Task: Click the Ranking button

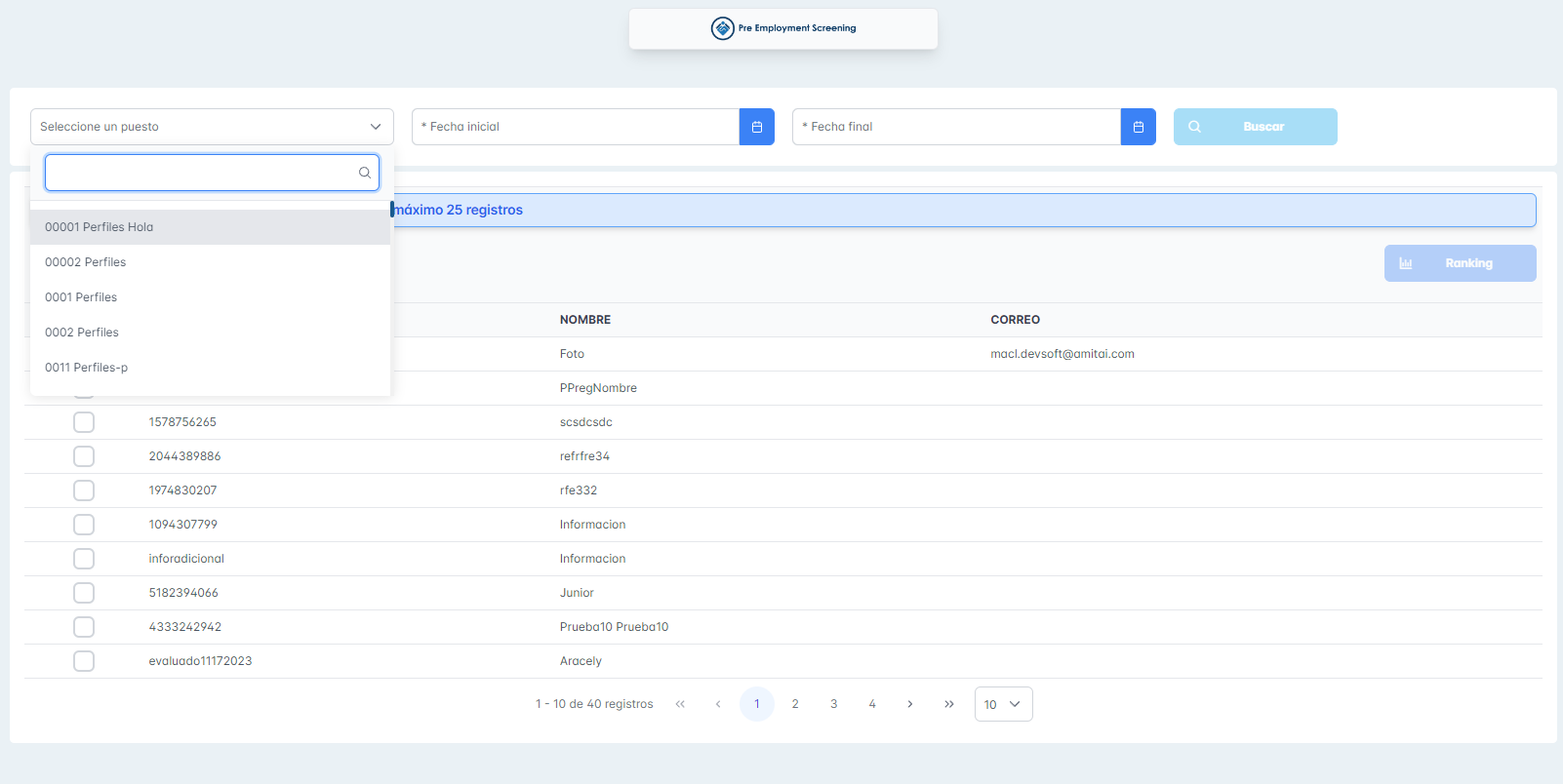Action: (1460, 263)
